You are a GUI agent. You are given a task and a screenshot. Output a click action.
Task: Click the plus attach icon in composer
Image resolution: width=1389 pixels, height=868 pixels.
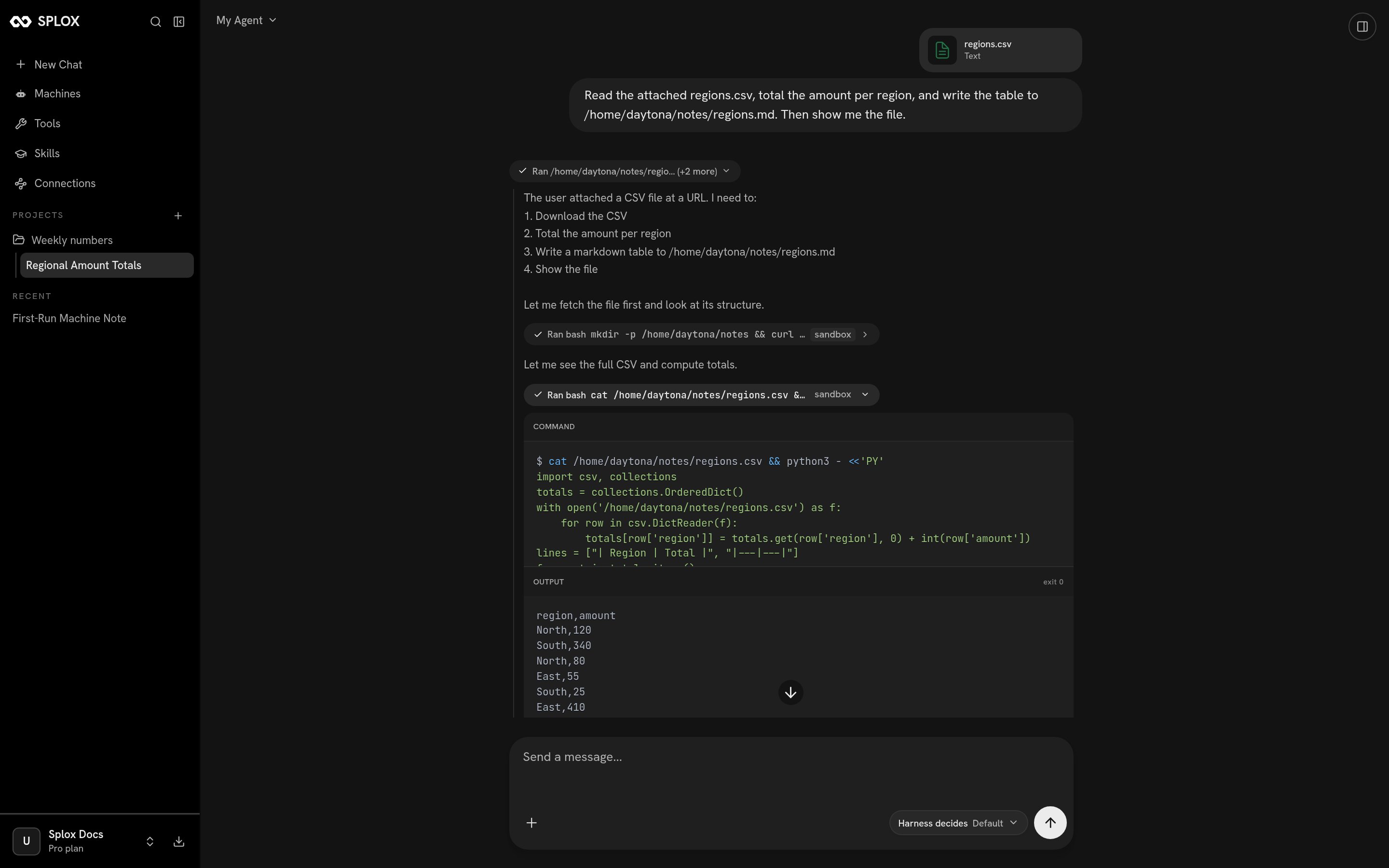click(x=531, y=823)
